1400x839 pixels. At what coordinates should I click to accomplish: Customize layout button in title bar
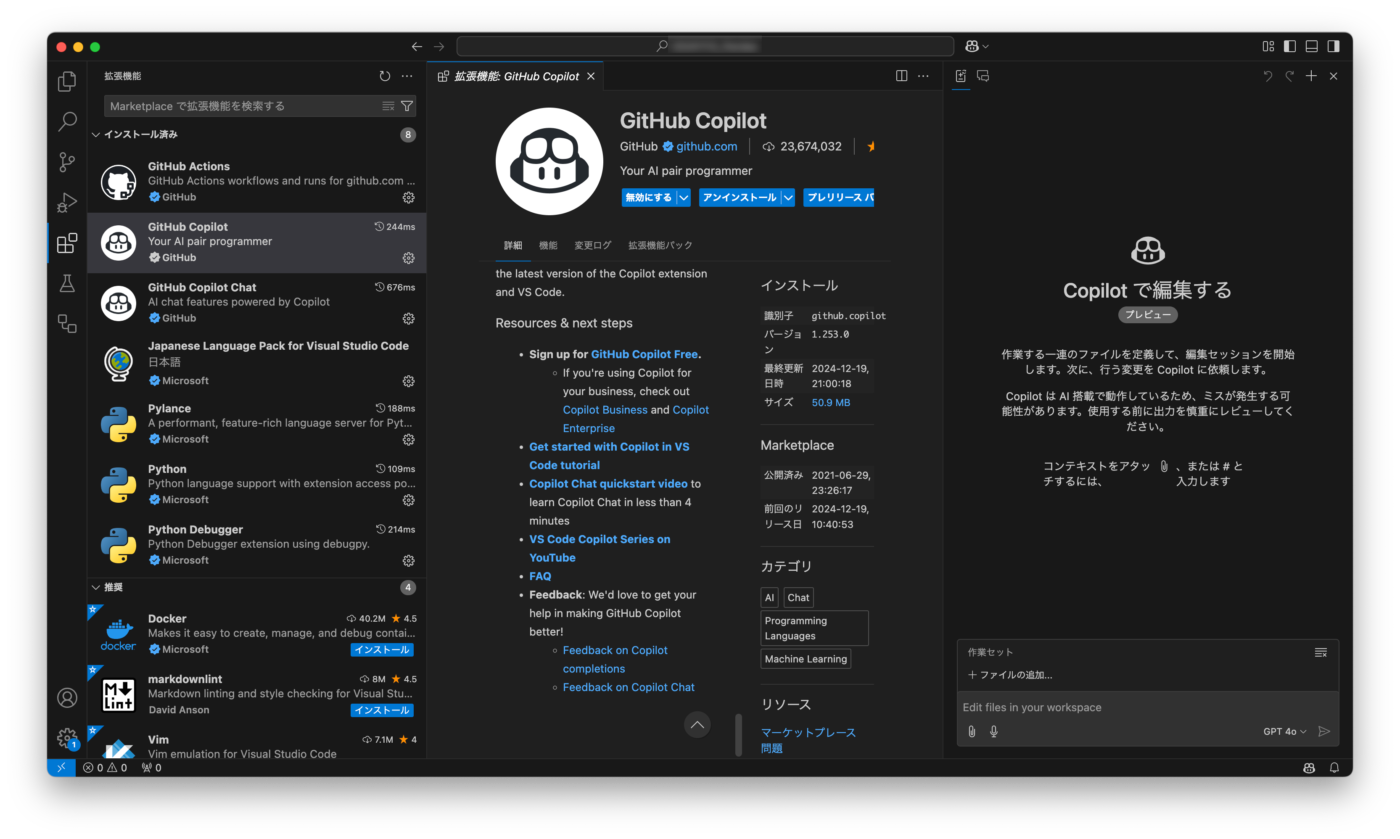click(x=1268, y=46)
